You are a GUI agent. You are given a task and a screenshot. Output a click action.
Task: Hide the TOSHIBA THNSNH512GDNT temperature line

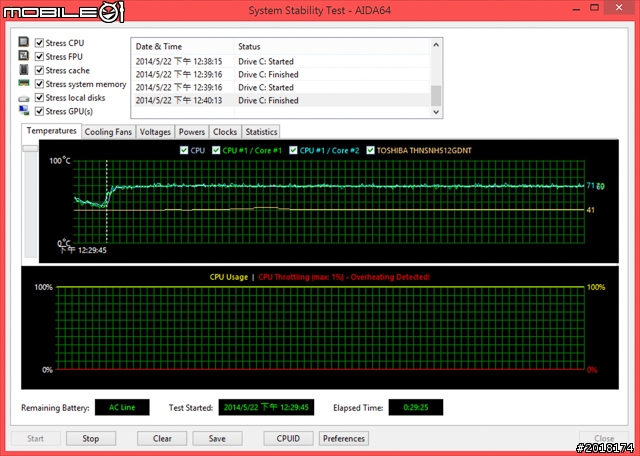click(370, 150)
